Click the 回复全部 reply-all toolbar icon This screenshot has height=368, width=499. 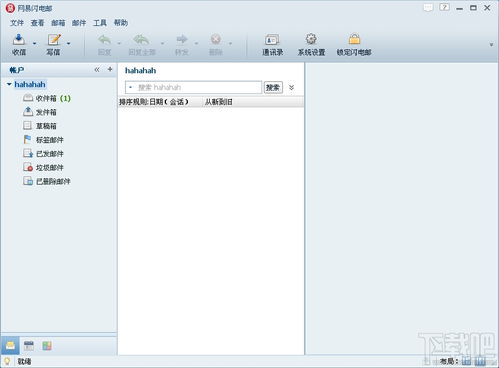point(141,39)
